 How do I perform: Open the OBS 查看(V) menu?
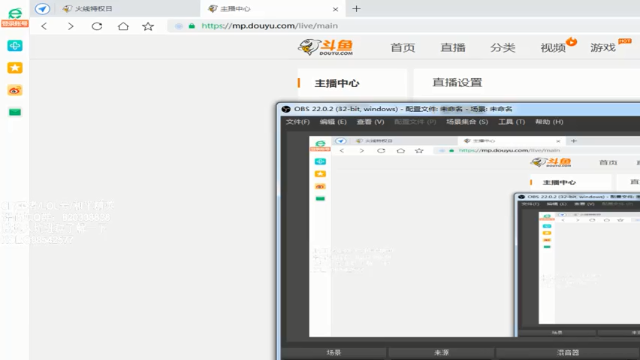370,122
